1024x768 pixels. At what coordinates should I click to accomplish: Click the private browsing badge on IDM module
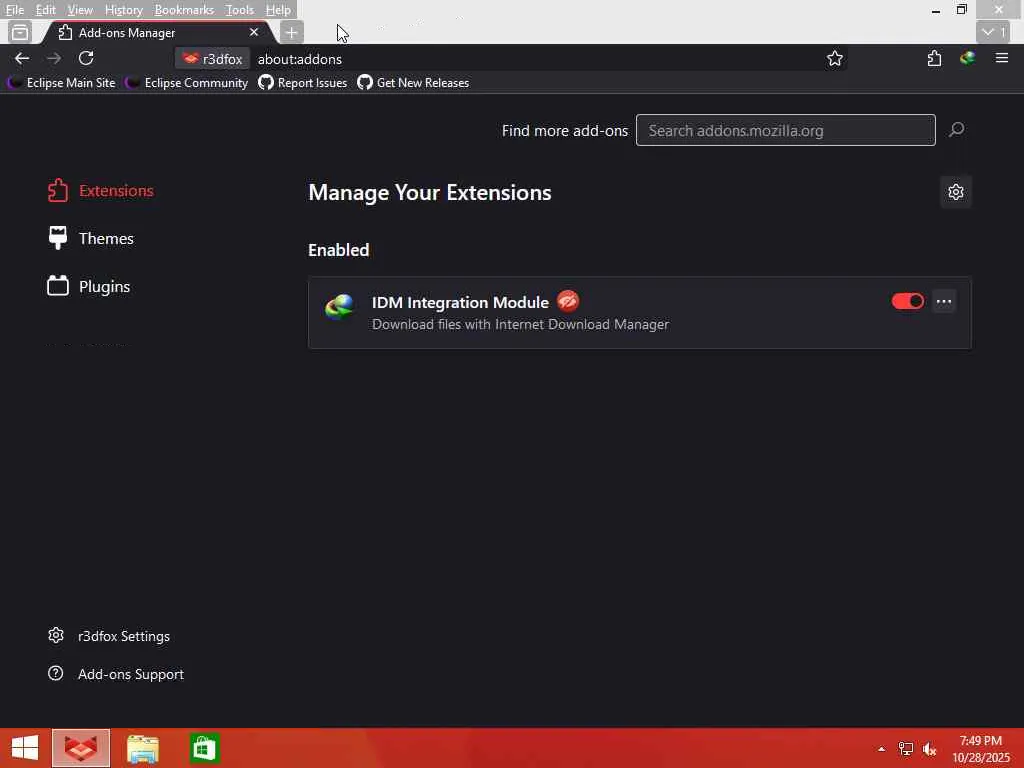pyautogui.click(x=568, y=301)
